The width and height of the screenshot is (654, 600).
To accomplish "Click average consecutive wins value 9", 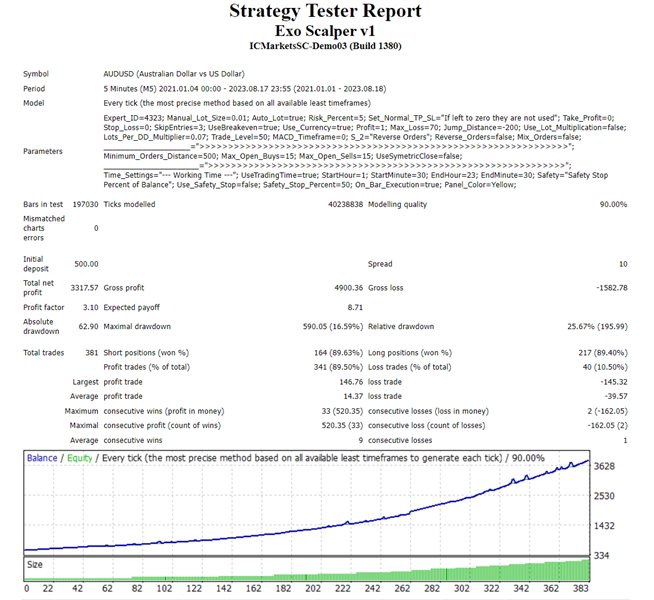I will 360,440.
